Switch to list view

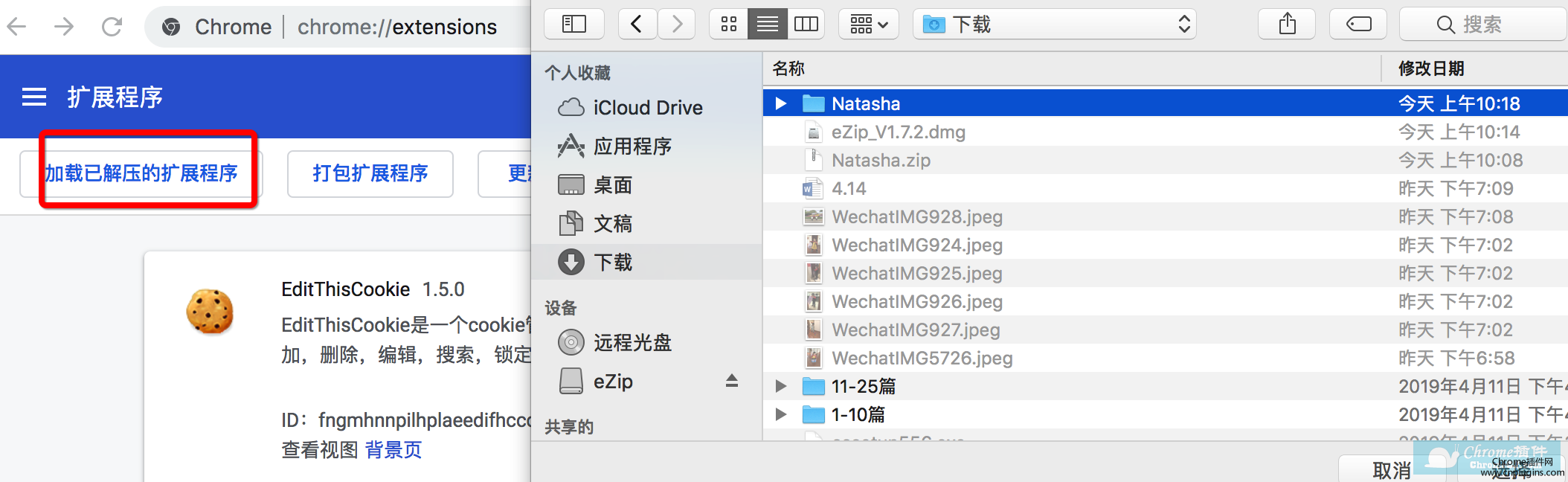point(767,25)
